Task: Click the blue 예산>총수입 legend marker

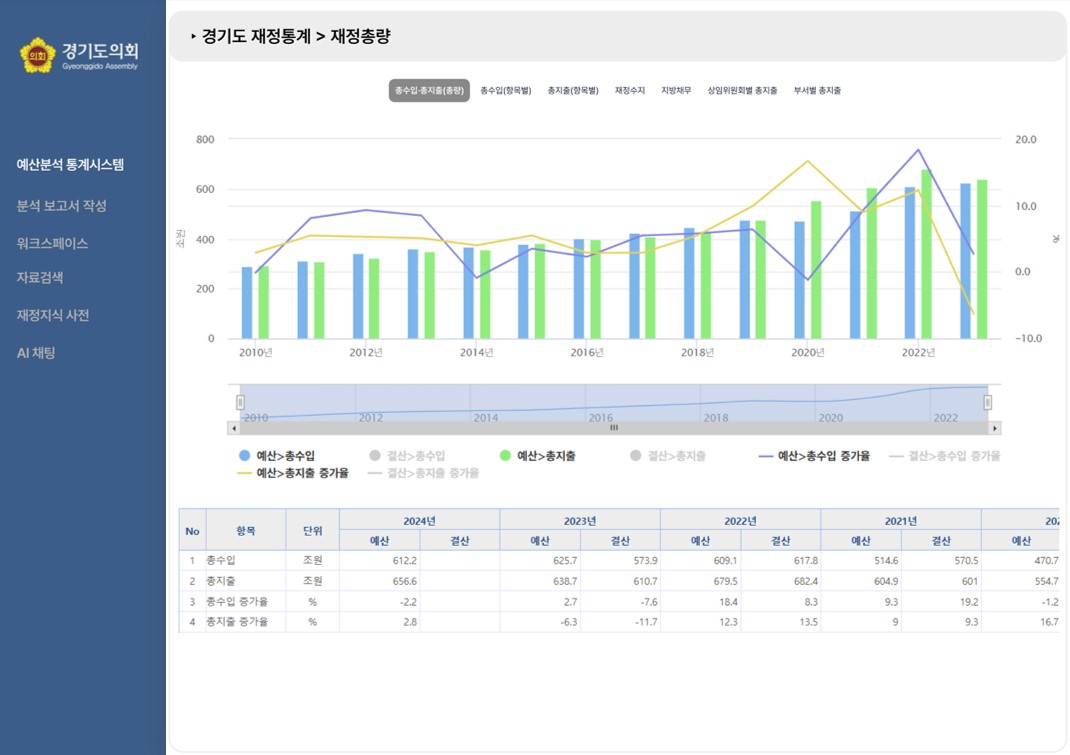Action: pos(244,456)
